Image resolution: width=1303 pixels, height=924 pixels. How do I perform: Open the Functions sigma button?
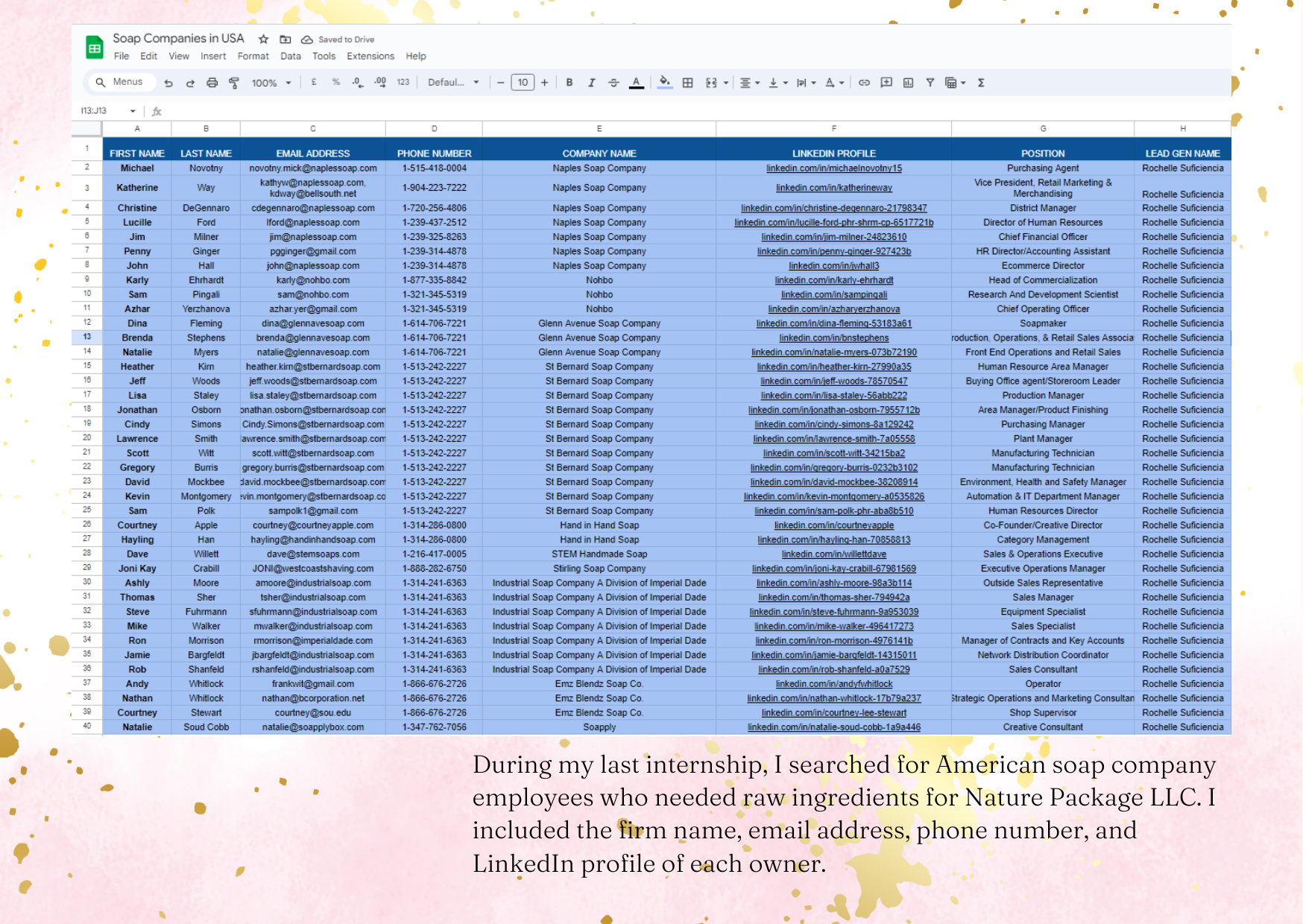981,83
